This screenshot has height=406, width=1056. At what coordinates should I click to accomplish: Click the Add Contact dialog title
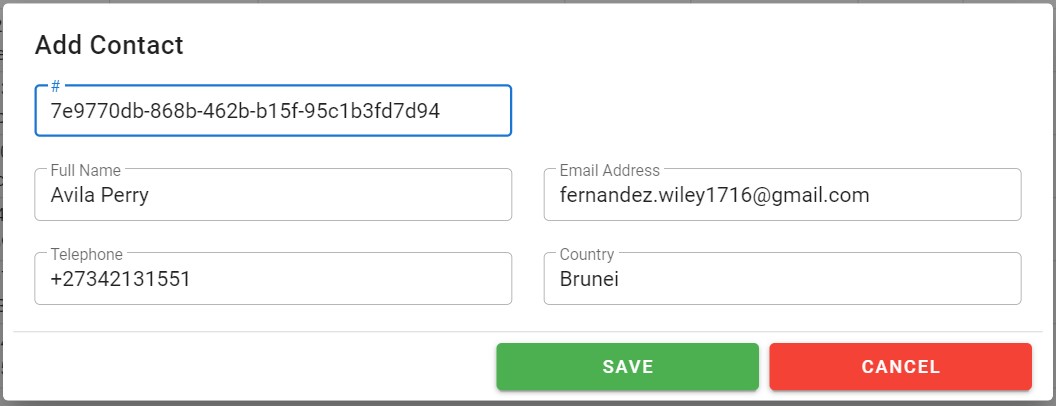[109, 45]
